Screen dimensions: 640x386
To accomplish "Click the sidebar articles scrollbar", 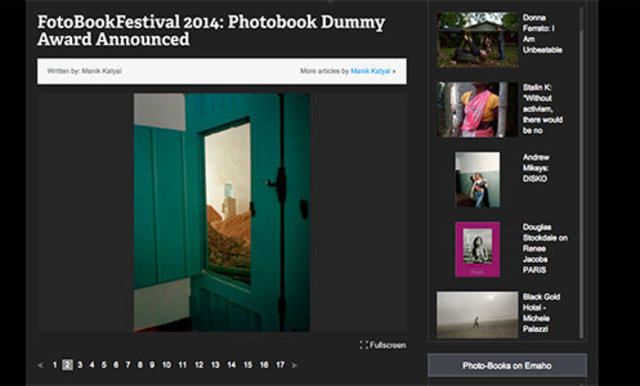I will pos(582,183).
